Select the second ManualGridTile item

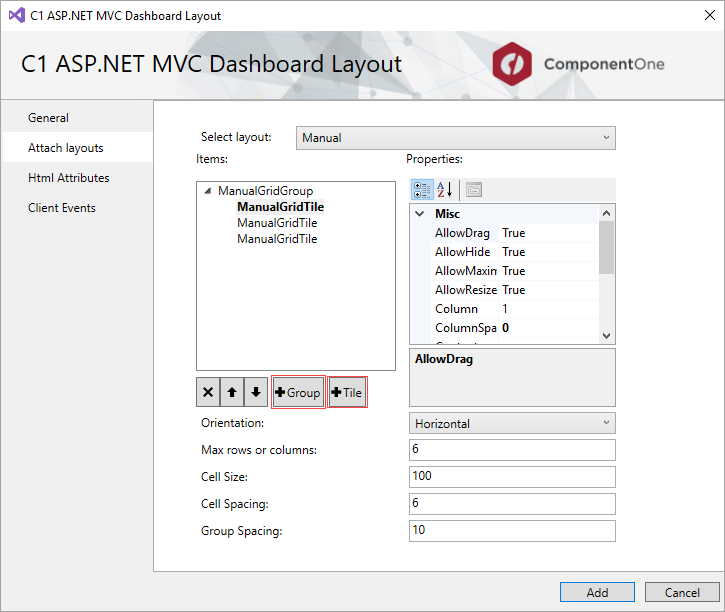[x=277, y=223]
